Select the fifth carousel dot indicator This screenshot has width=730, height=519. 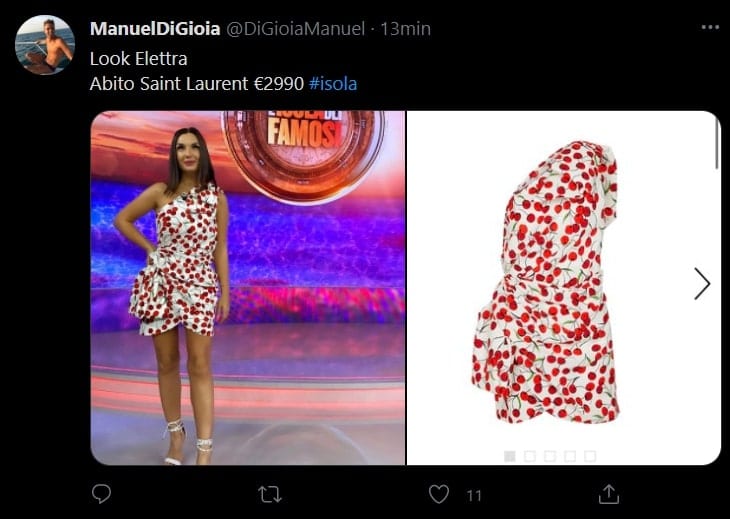pyautogui.click(x=590, y=456)
